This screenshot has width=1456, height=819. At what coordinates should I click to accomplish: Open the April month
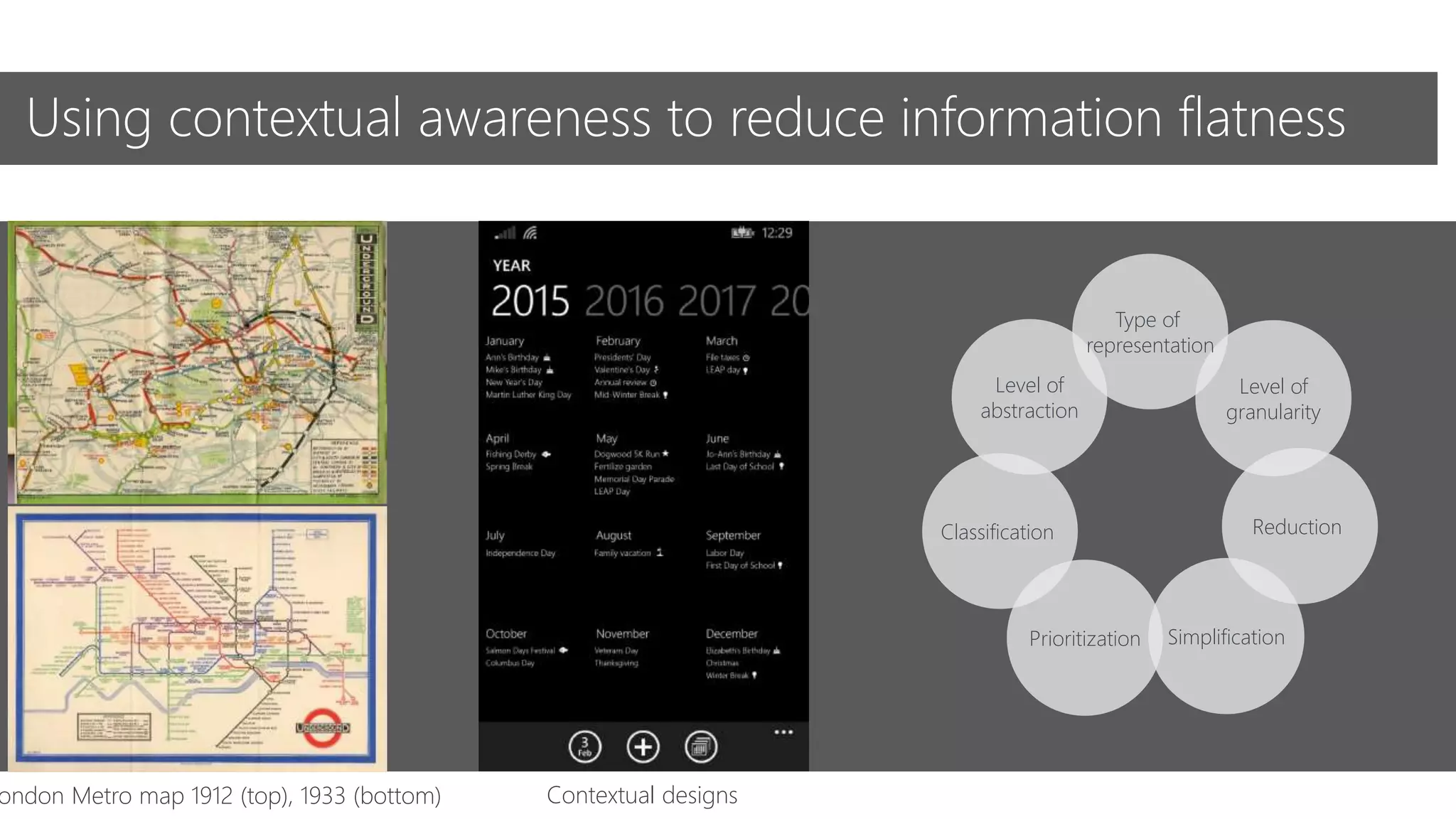pyautogui.click(x=497, y=439)
